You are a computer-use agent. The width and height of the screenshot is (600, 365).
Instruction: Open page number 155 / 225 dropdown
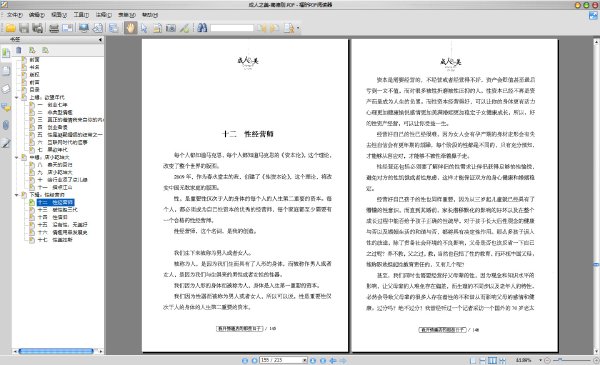pyautogui.click(x=305, y=360)
